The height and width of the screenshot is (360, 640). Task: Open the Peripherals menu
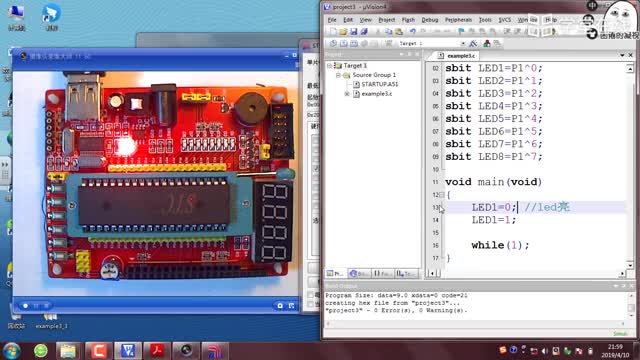pyautogui.click(x=458, y=20)
